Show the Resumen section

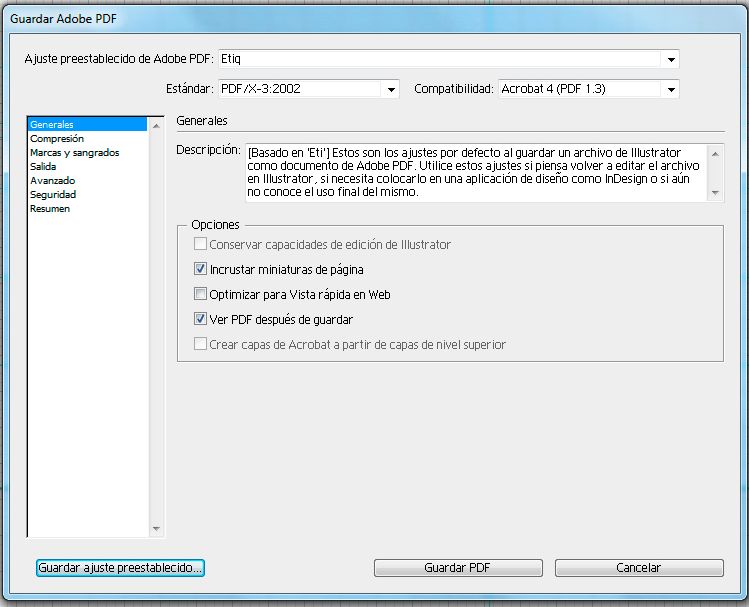coord(50,209)
